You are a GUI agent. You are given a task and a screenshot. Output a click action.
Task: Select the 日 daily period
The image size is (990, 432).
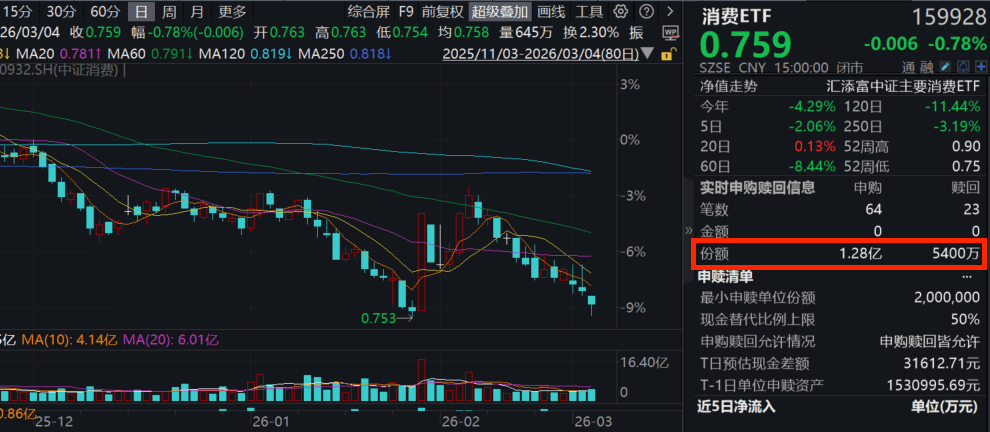point(142,13)
